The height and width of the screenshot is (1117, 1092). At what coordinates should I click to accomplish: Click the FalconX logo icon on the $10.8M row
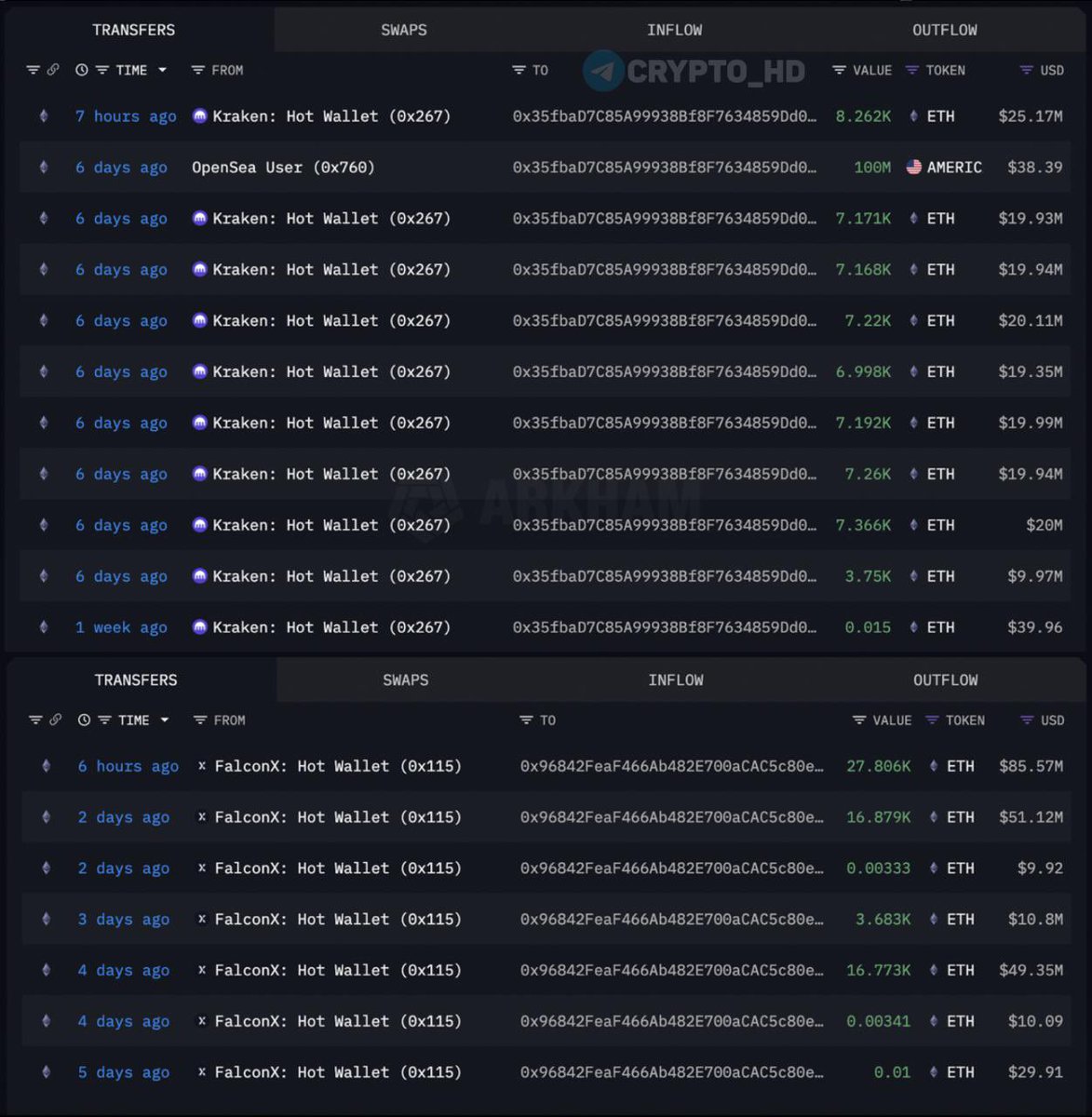click(202, 919)
